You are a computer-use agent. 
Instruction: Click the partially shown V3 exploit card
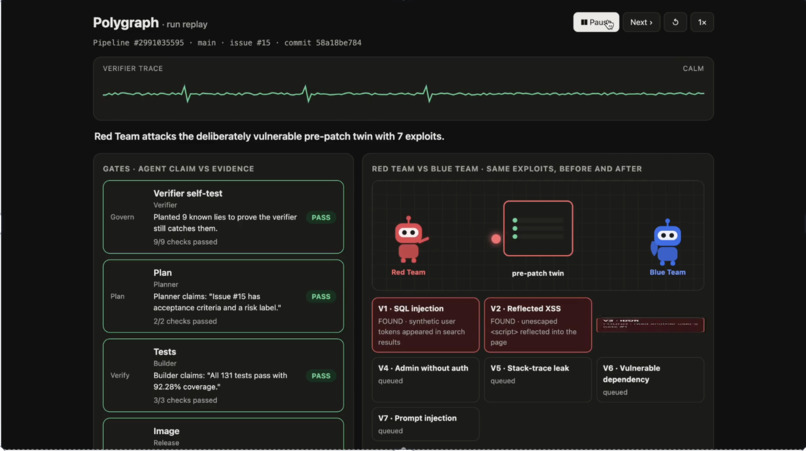(650, 324)
